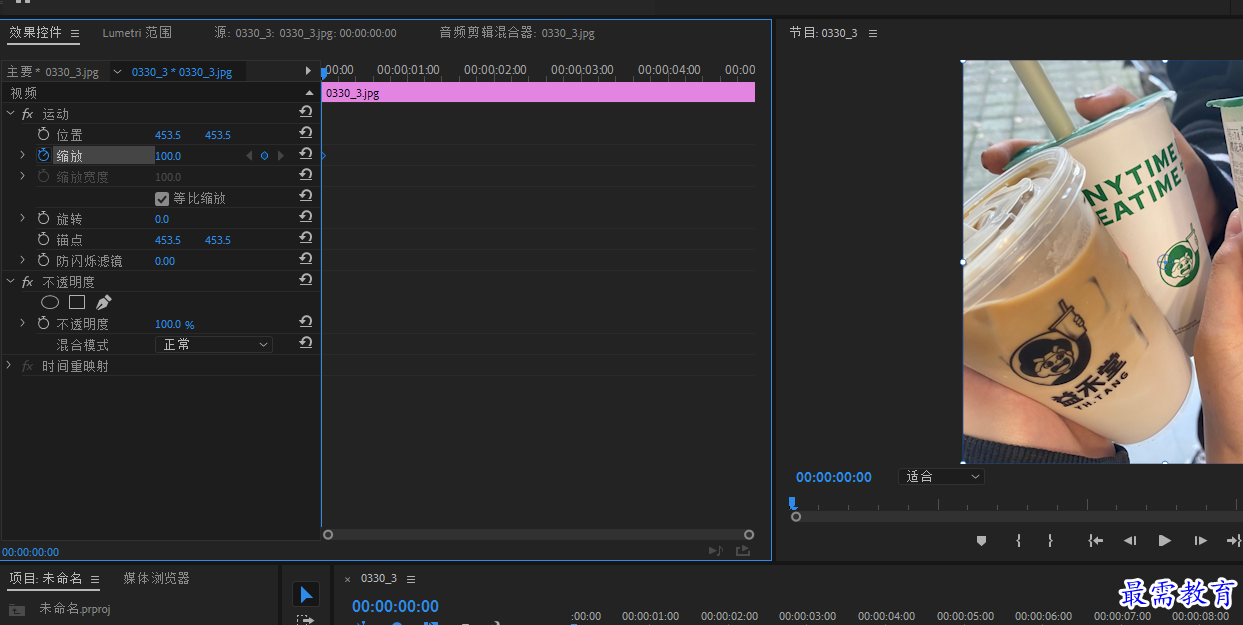The image size is (1243, 625).
Task: Collapse the 运动 effect group
Action: tap(10, 113)
